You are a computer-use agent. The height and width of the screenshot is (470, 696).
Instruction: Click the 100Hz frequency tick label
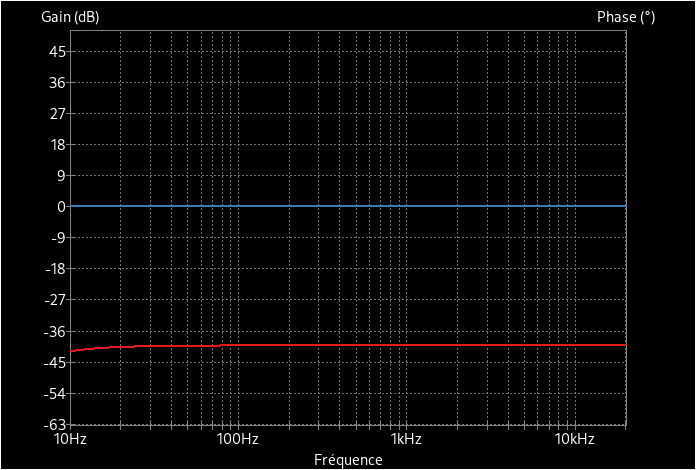coord(237,439)
